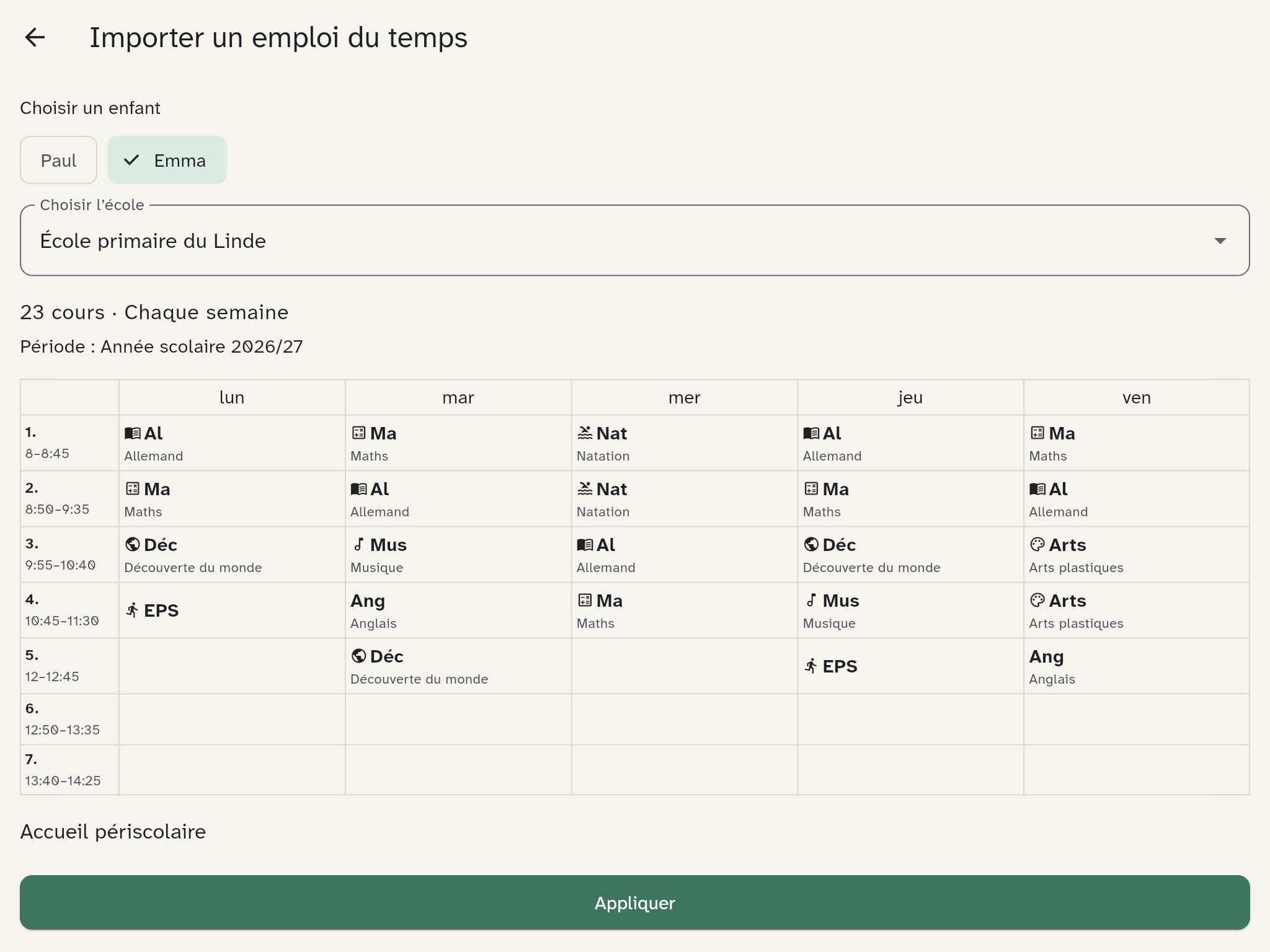
Task: Click Maths cell on Thursday period 2
Action: click(x=910, y=499)
